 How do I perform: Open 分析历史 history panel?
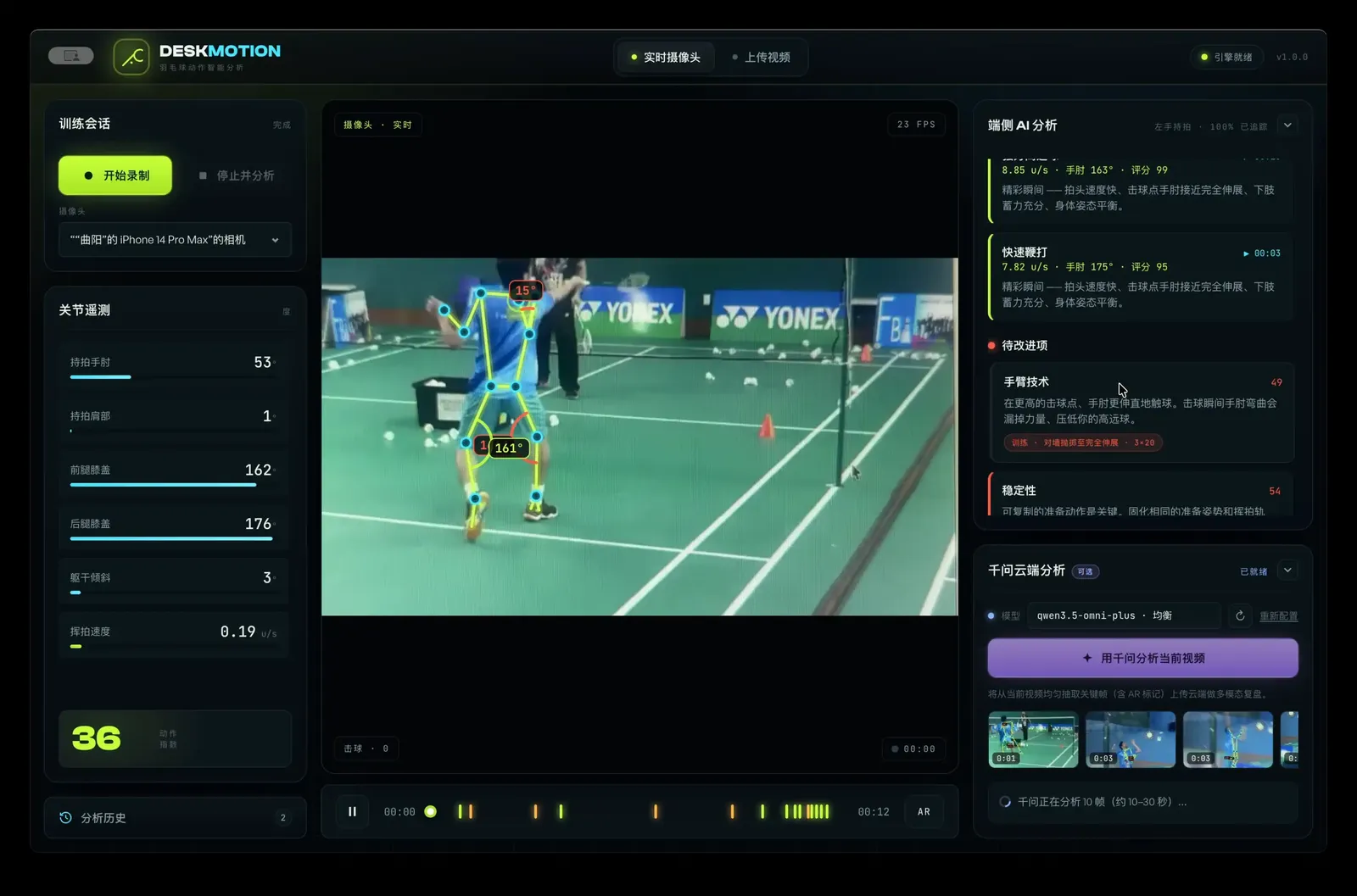[175, 818]
